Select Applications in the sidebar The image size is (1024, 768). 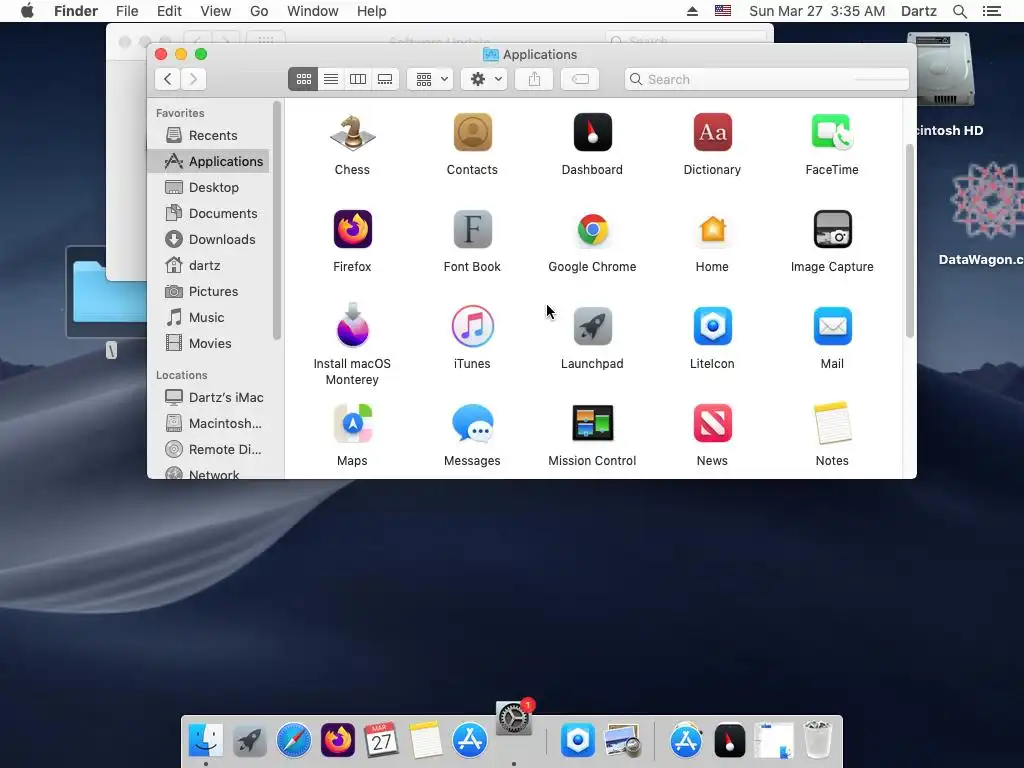(209, 161)
